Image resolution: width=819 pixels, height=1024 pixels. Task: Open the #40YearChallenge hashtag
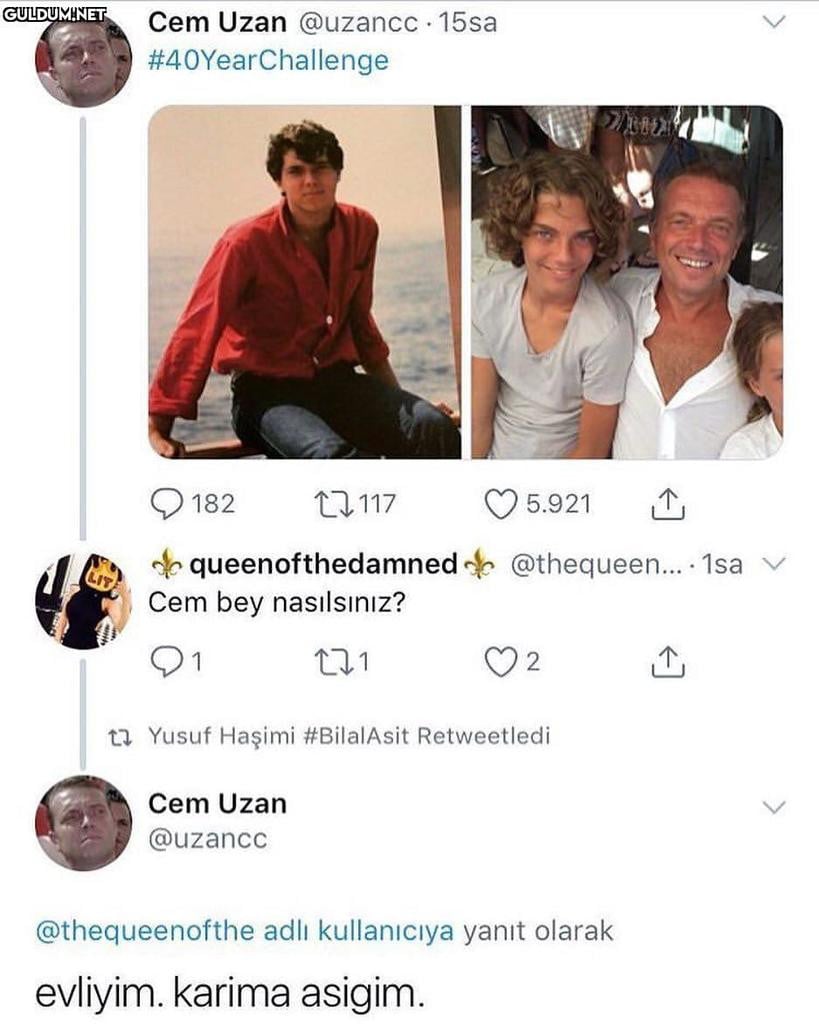268,61
